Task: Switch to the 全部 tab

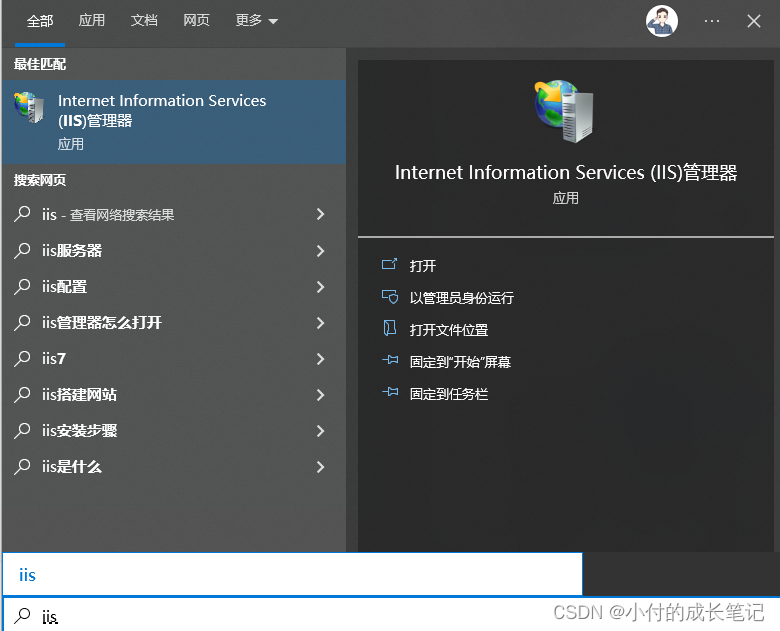Action: coord(40,21)
